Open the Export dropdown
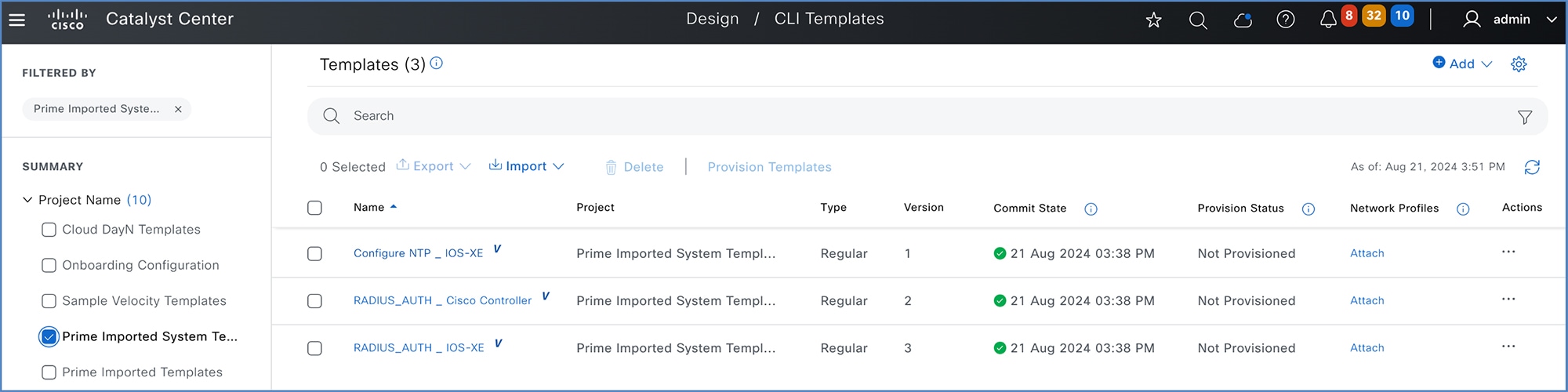The image size is (1568, 392). pos(434,166)
